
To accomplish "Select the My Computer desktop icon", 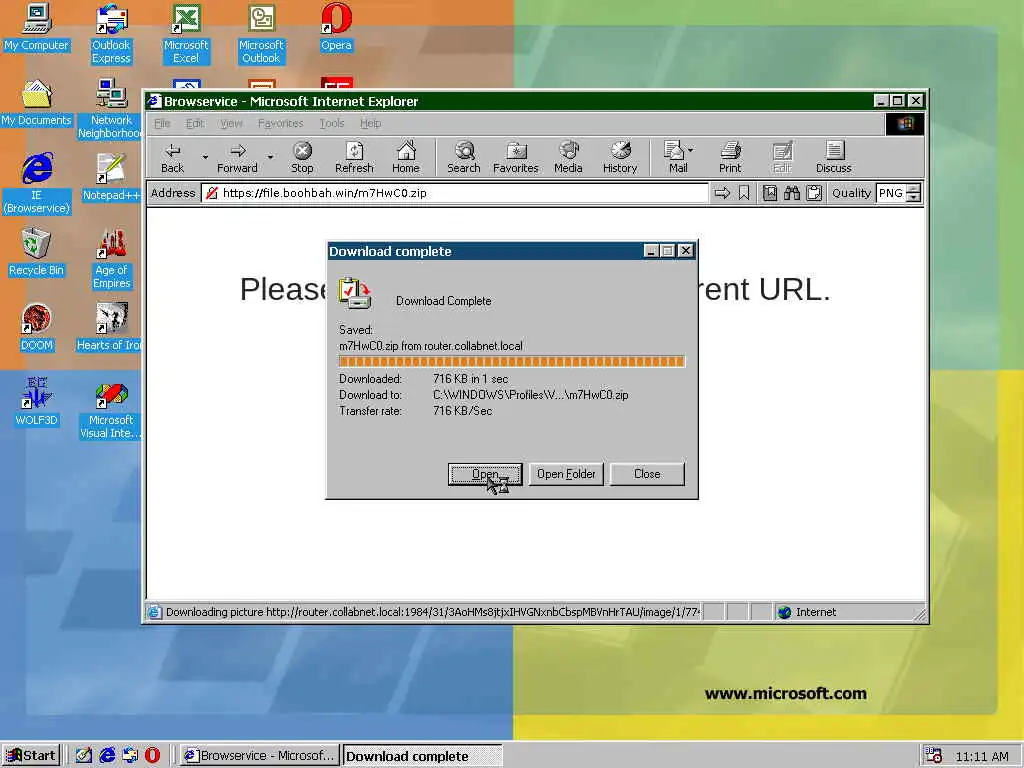I will tap(37, 27).
